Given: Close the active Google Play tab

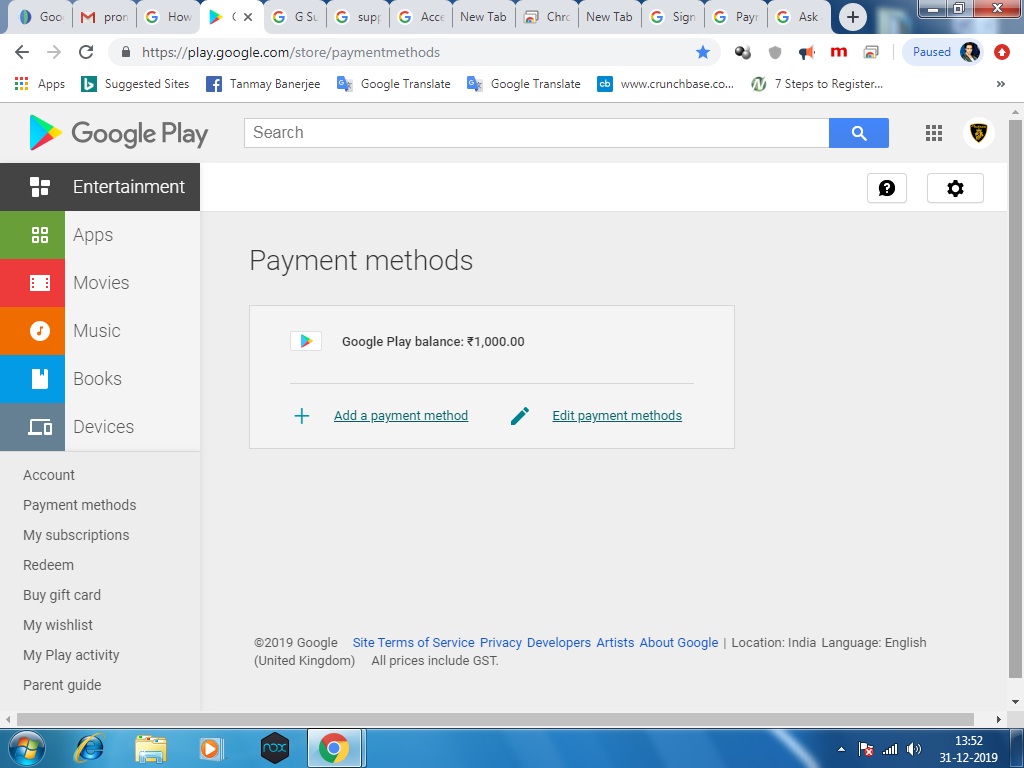Looking at the screenshot, I should tap(248, 17).
